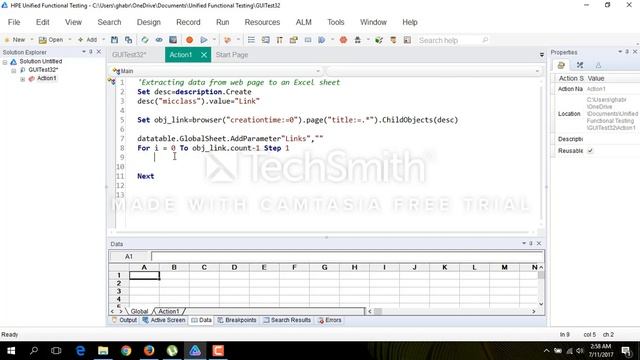This screenshot has width=640, height=360.
Task: Open the Resources menu
Action: tap(262, 22)
